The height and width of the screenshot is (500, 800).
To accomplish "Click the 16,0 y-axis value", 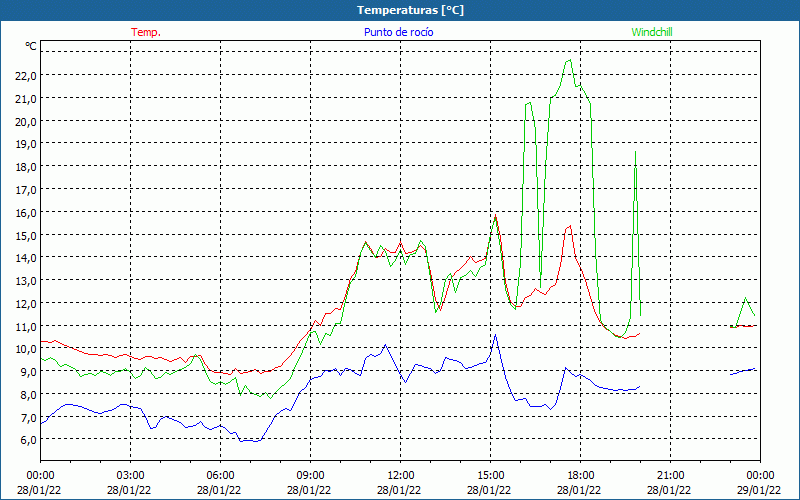I will click(x=26, y=212).
